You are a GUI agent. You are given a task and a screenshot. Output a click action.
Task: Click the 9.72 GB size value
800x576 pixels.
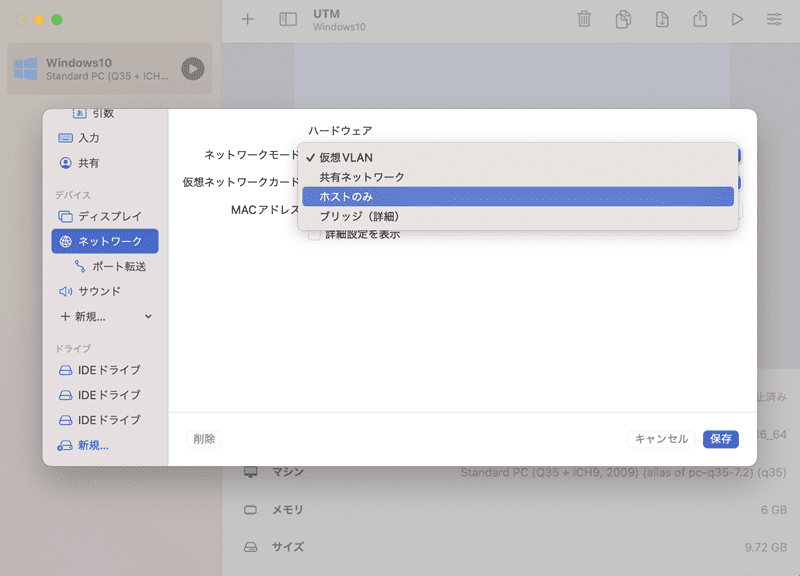765,547
